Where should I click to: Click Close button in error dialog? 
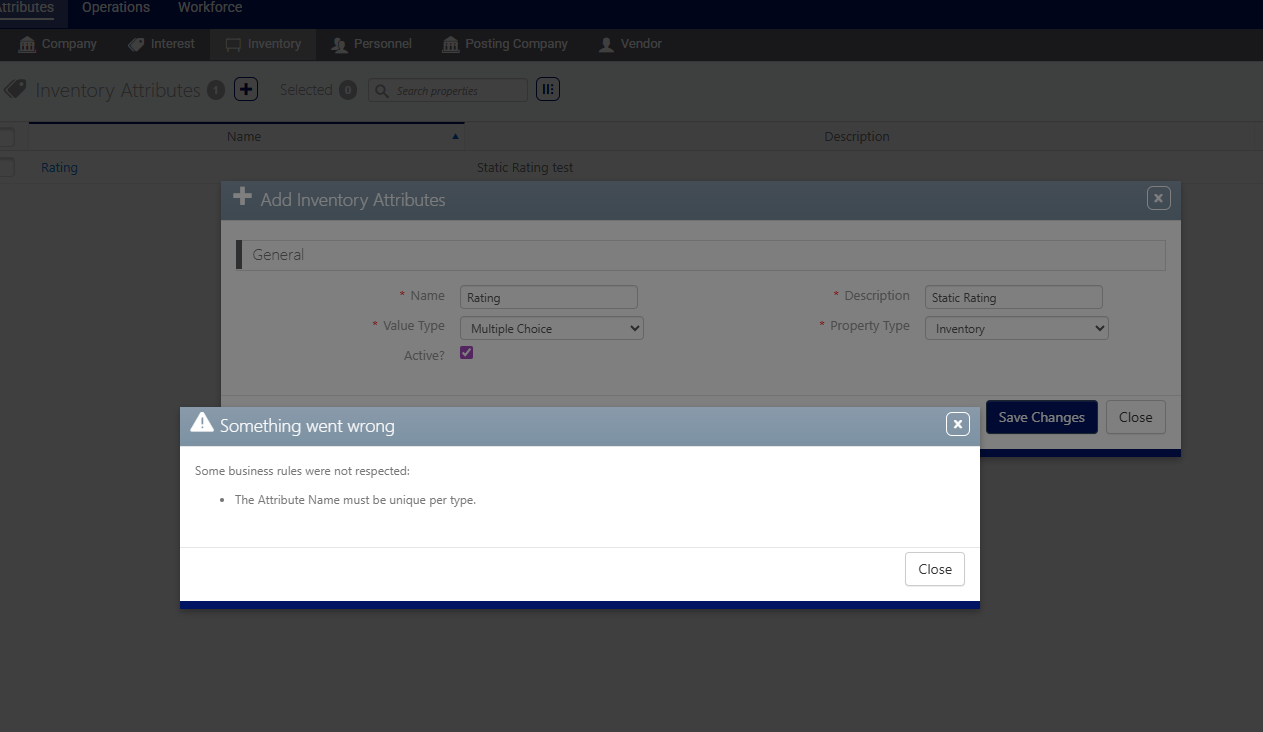(x=934, y=569)
